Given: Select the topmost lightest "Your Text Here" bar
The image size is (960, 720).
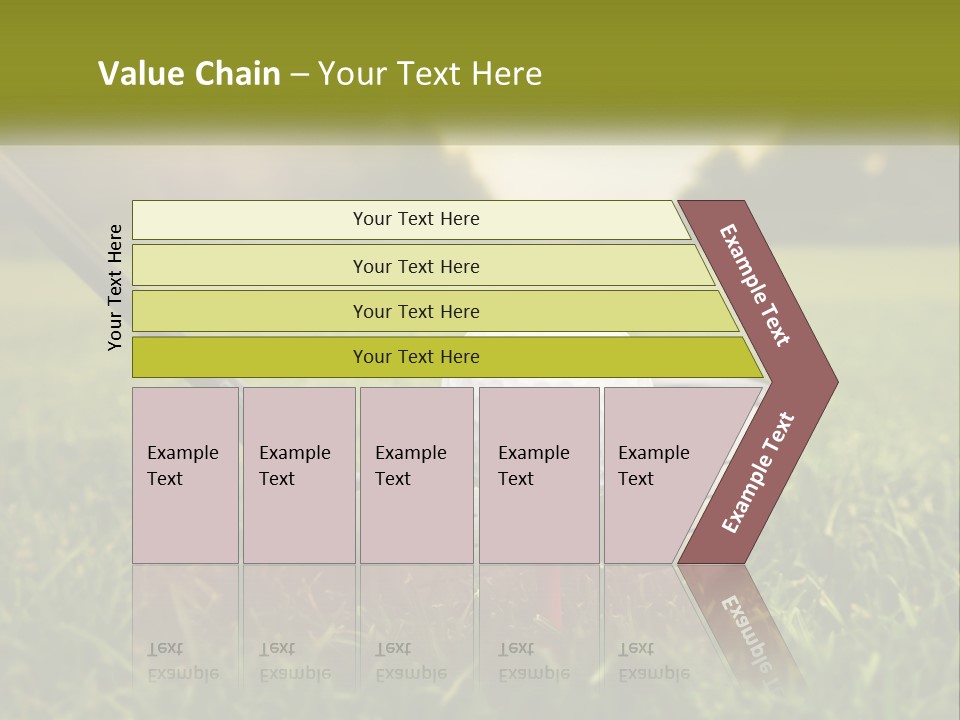Looking at the screenshot, I should (416, 219).
